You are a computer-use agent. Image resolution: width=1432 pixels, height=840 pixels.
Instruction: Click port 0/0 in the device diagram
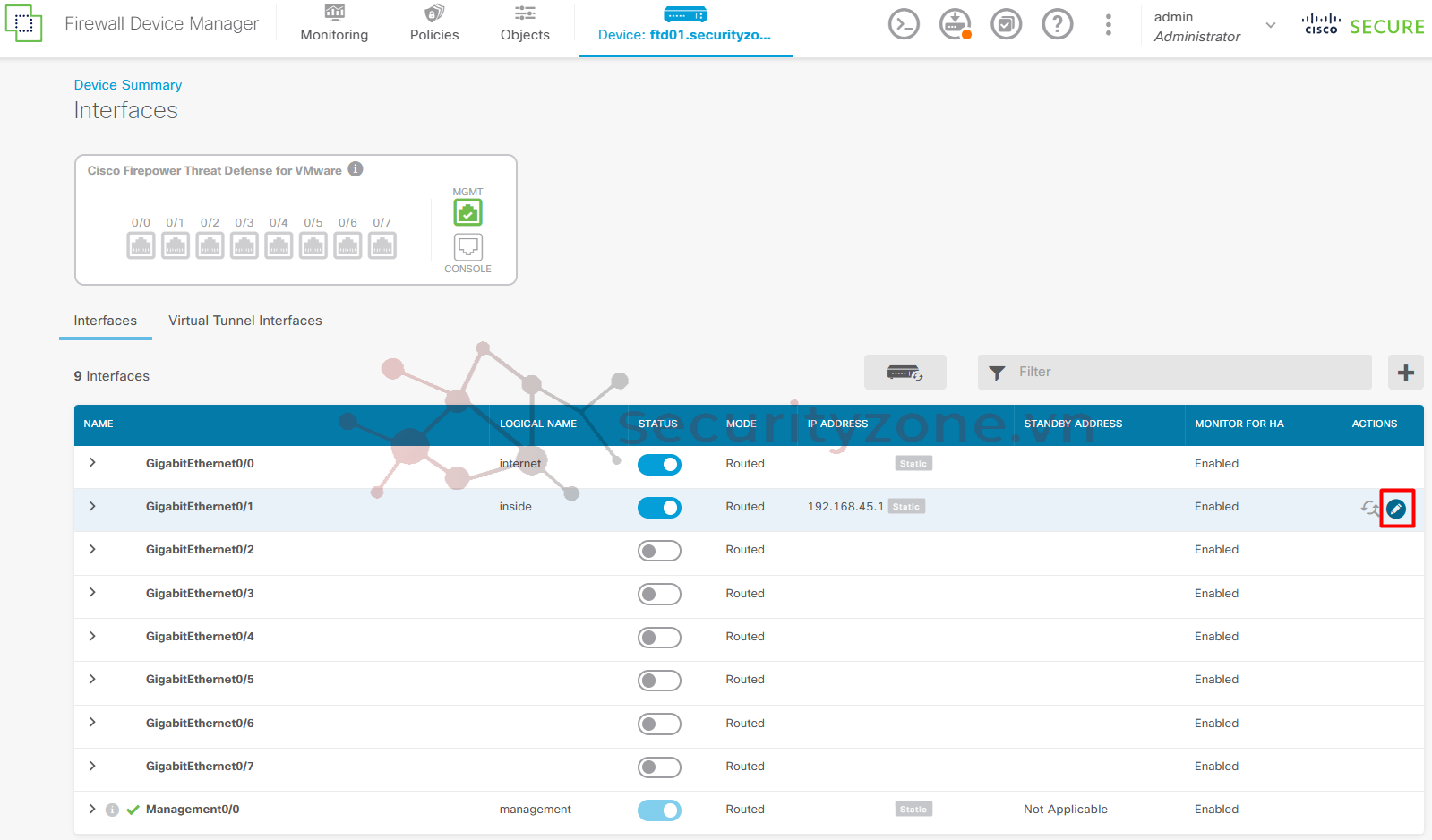[x=141, y=245]
